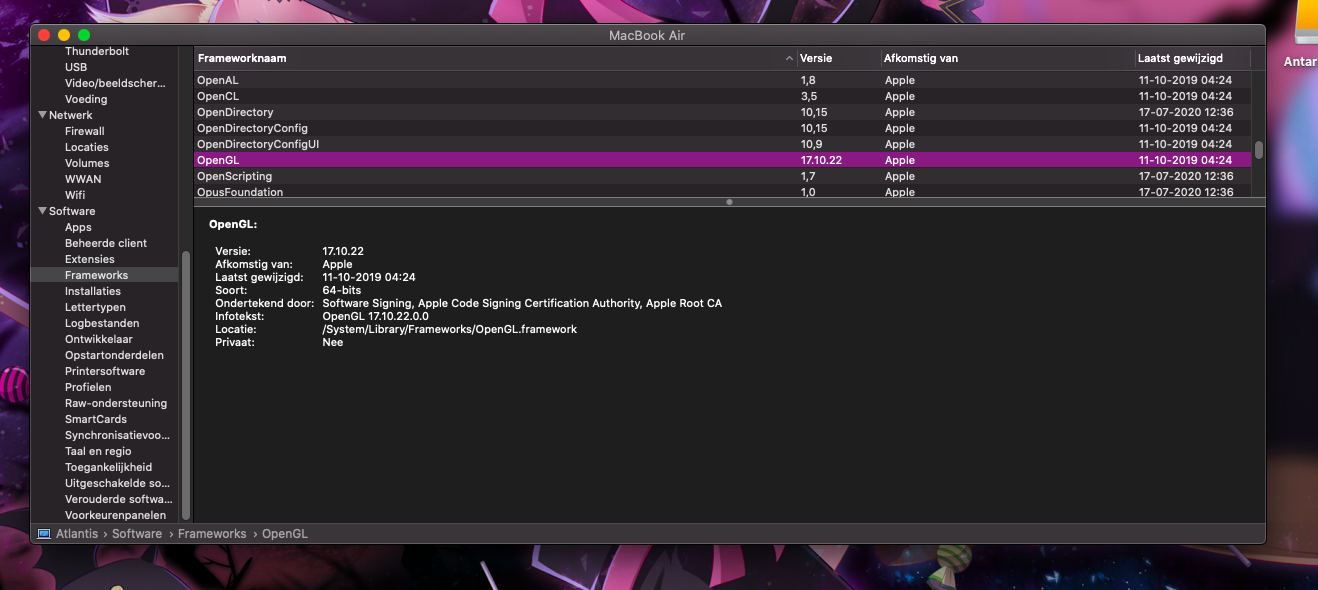This screenshot has height=590, width=1318.
Task: Open Taal en regio sidebar item
Action: tap(98, 451)
